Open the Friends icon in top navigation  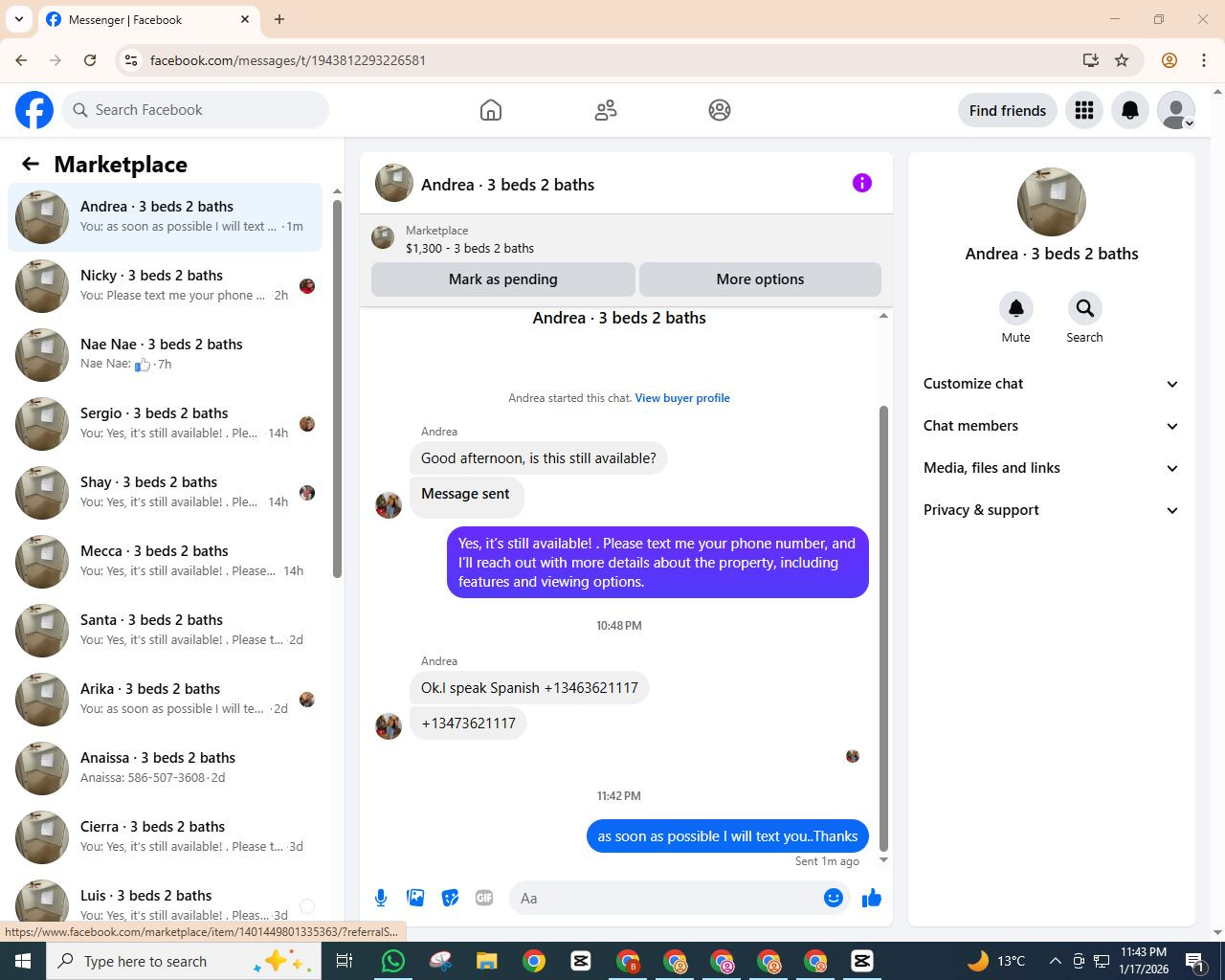(606, 110)
